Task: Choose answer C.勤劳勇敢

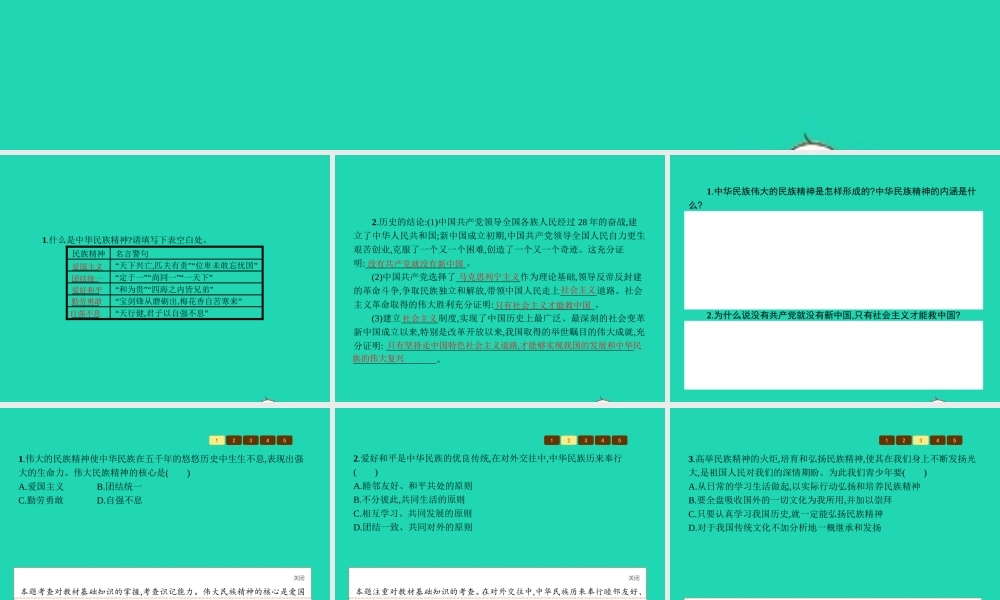Action: pyautogui.click(x=41, y=501)
